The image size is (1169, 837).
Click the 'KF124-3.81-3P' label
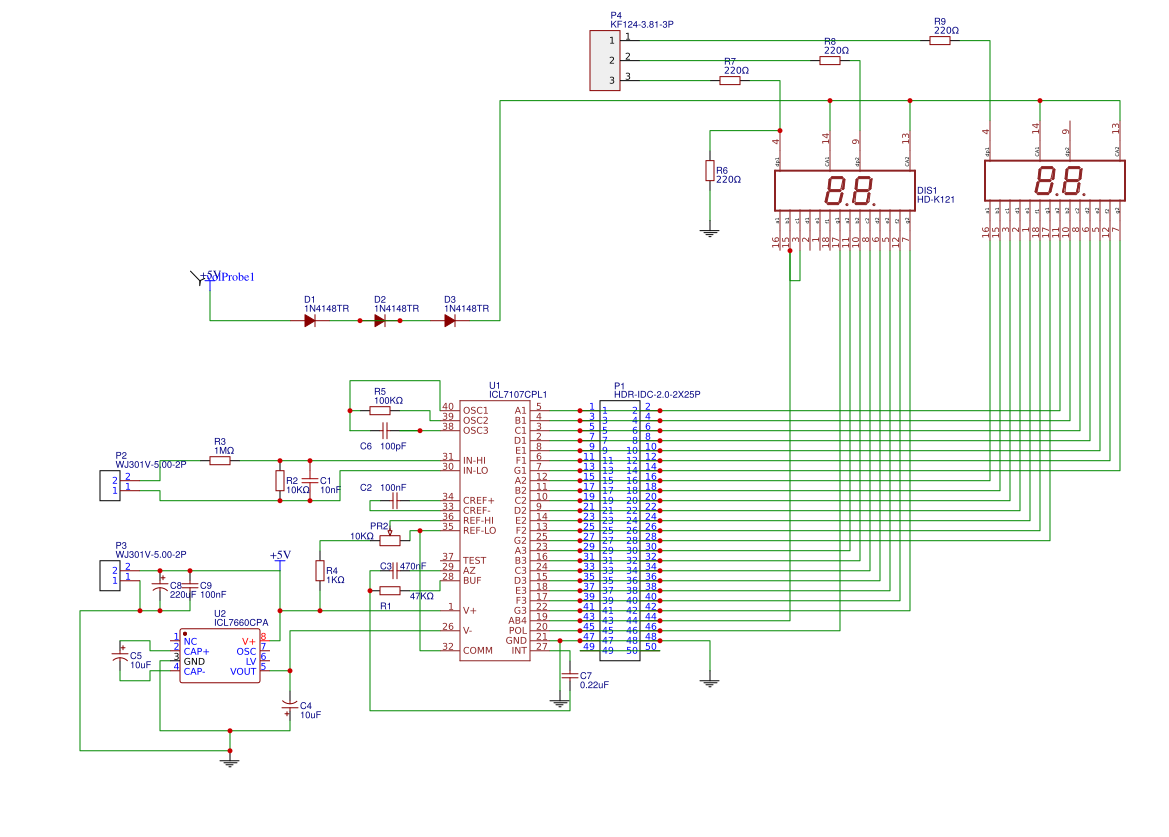[x=642, y=25]
